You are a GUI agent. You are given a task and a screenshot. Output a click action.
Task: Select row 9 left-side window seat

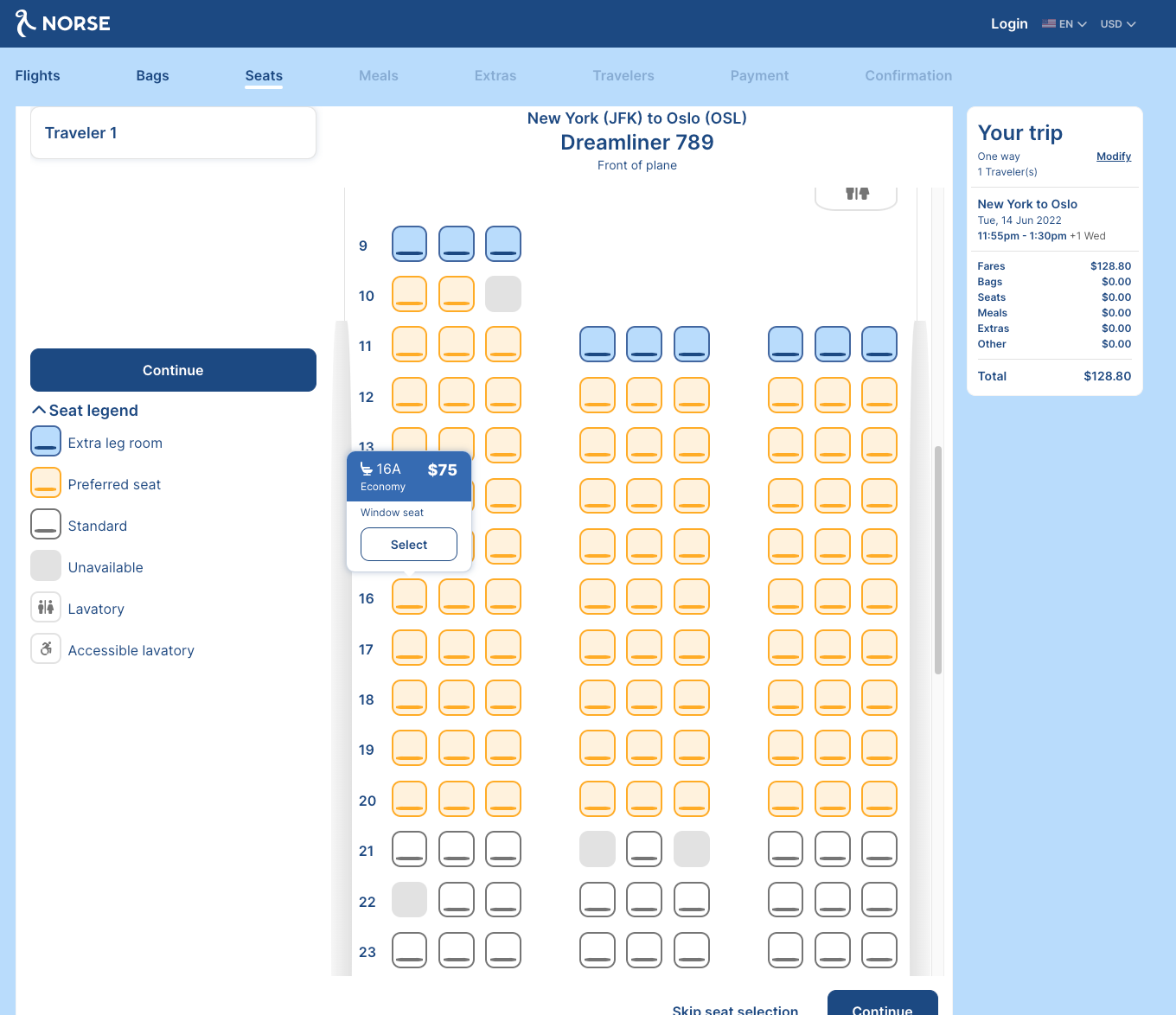coord(410,244)
